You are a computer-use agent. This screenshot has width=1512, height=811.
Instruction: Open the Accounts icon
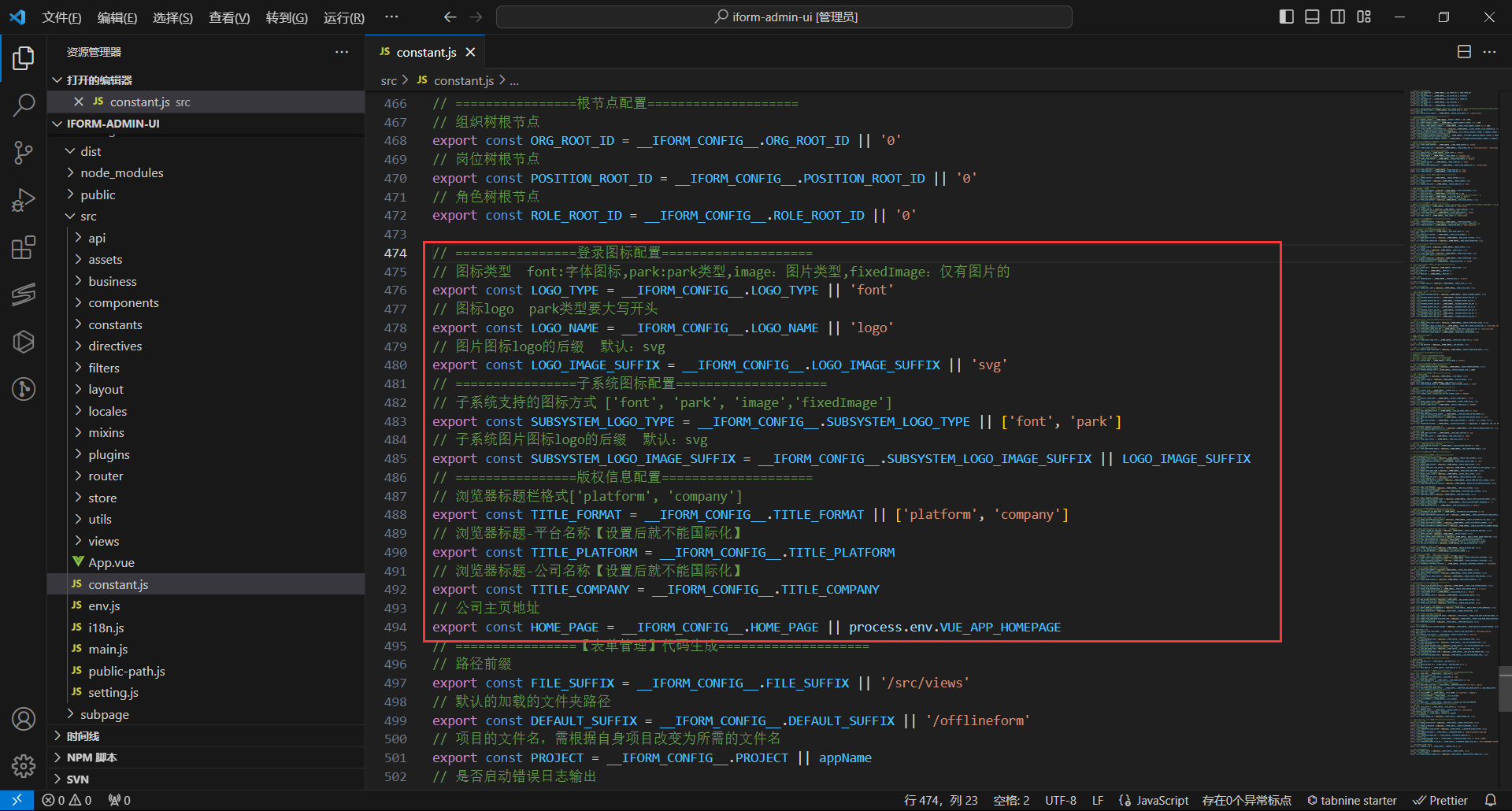point(24,719)
